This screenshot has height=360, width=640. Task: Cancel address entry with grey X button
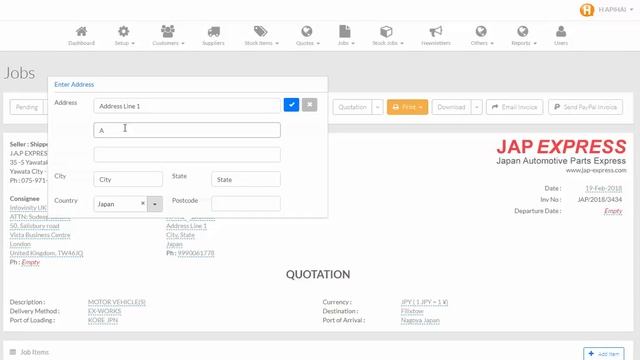coord(310,105)
